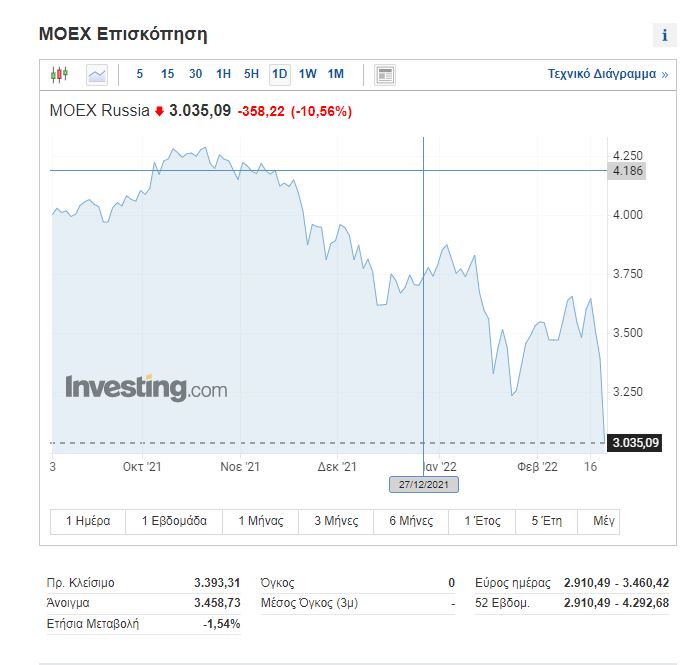Select the 1D interval button
This screenshot has width=697, height=665.
[x=279, y=74]
